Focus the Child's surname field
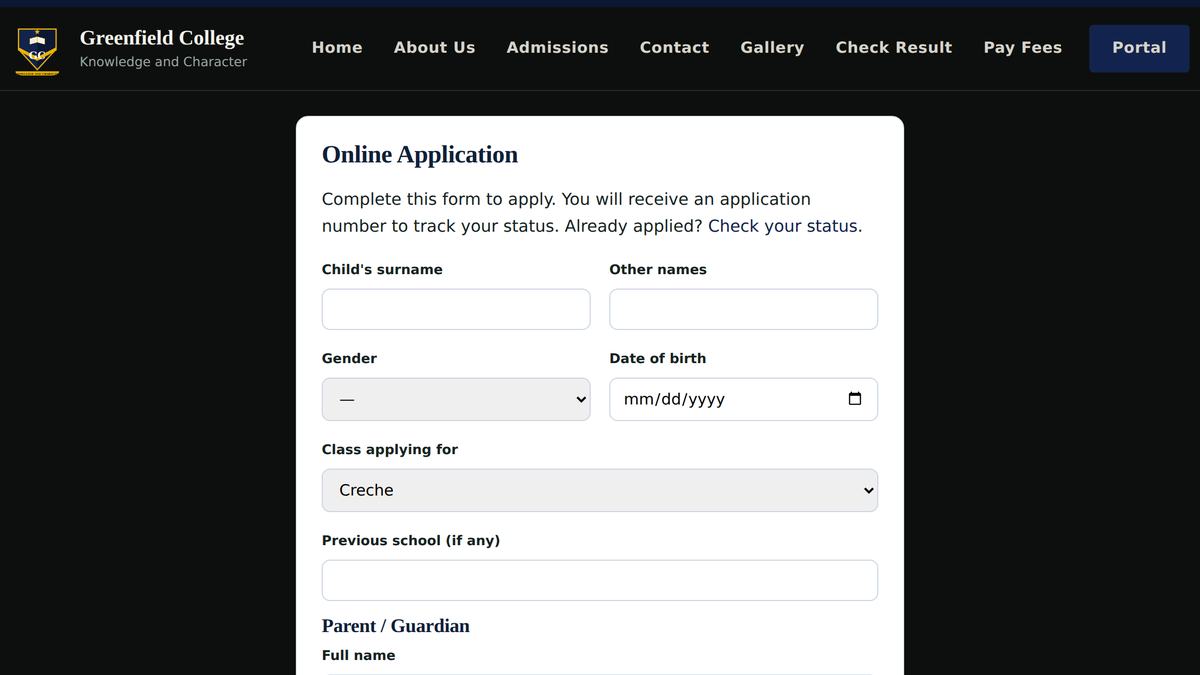This screenshot has width=1200, height=675. pyautogui.click(x=456, y=309)
